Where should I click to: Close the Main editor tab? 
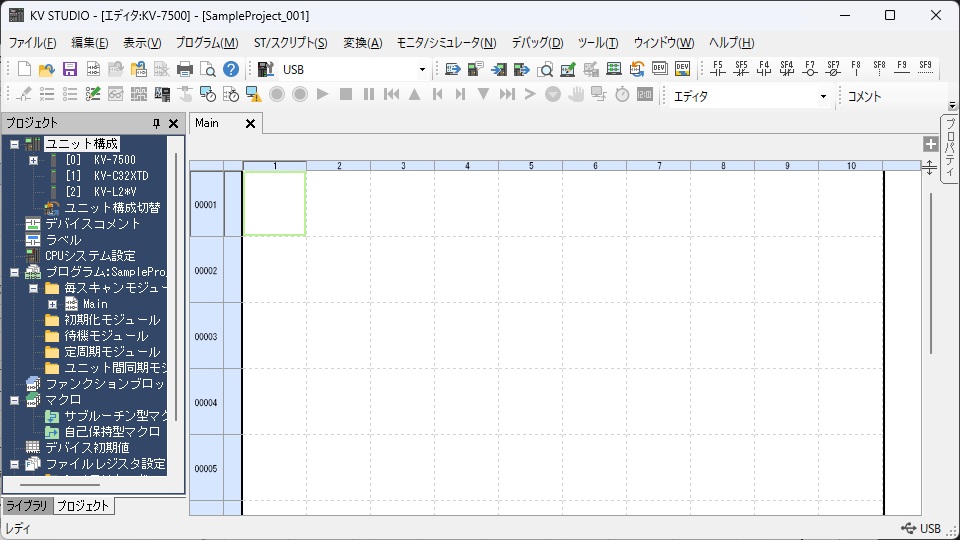point(250,124)
